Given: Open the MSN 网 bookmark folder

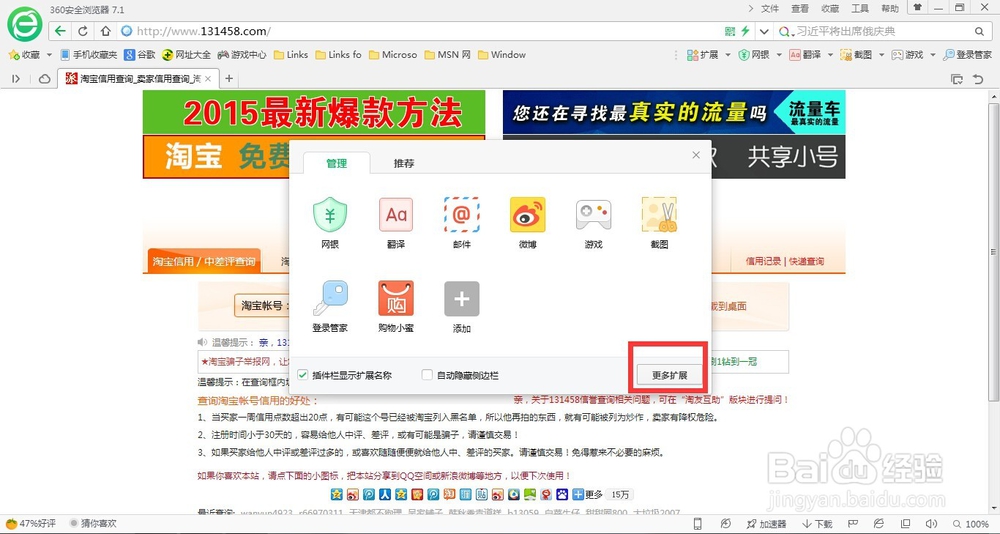Looking at the screenshot, I should (x=447, y=55).
